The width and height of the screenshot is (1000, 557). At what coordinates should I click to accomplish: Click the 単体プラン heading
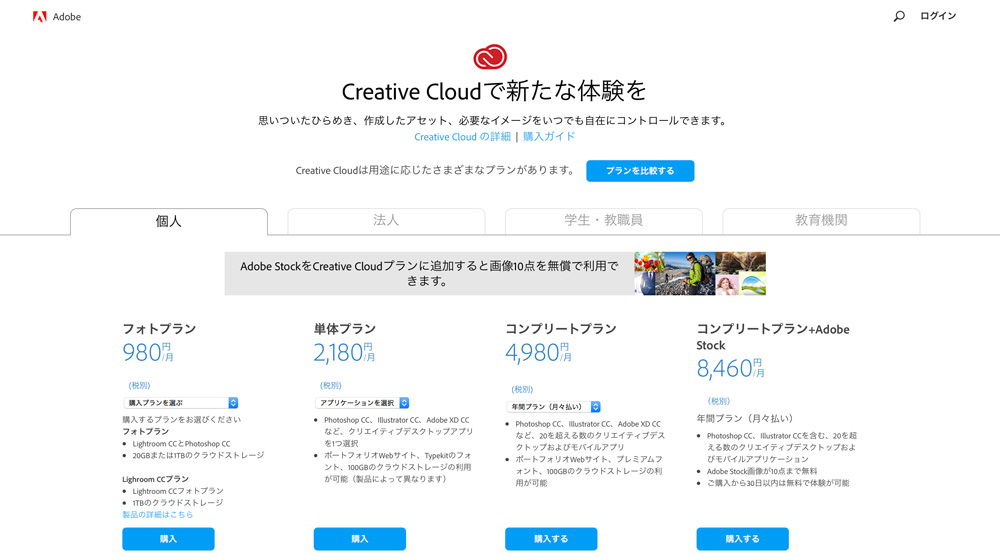tap(344, 329)
